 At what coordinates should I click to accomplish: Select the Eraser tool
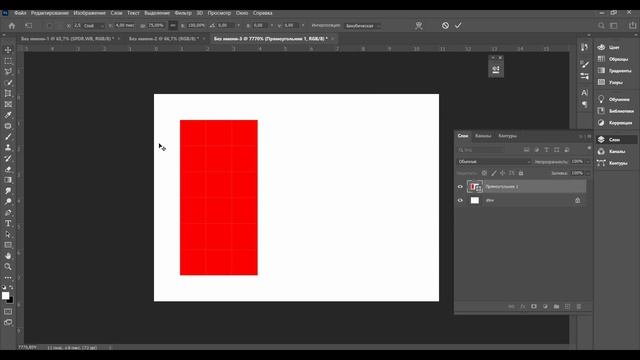[x=8, y=169]
